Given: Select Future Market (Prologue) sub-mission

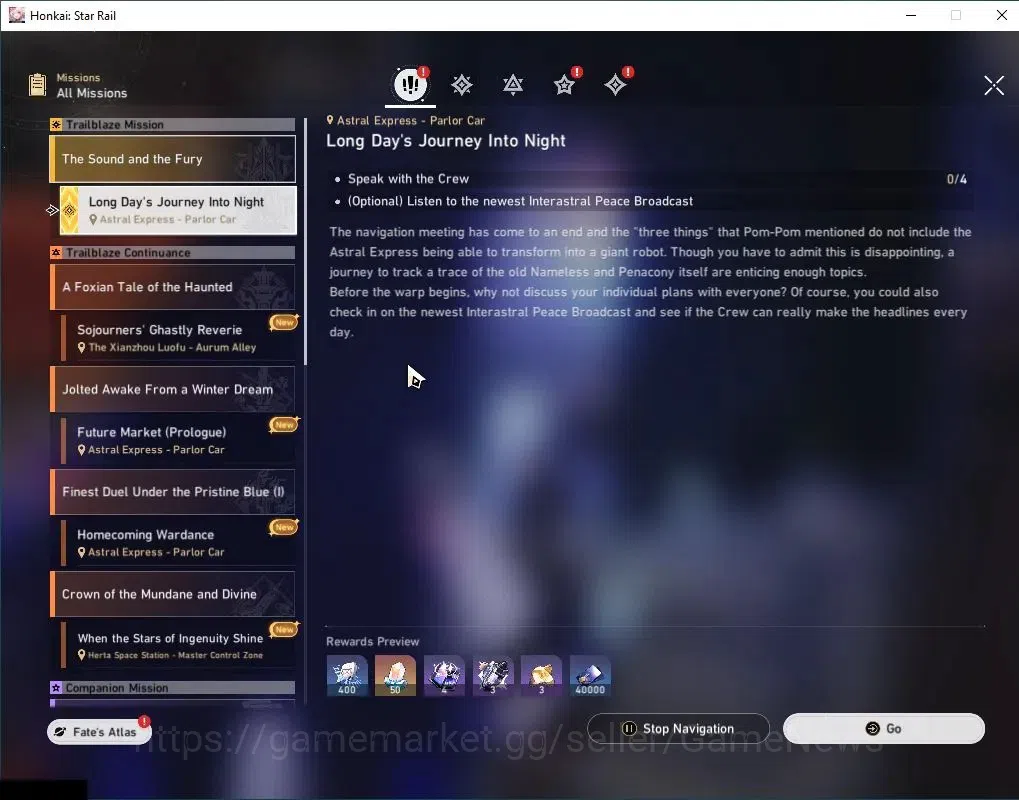Looking at the screenshot, I should click(x=180, y=440).
